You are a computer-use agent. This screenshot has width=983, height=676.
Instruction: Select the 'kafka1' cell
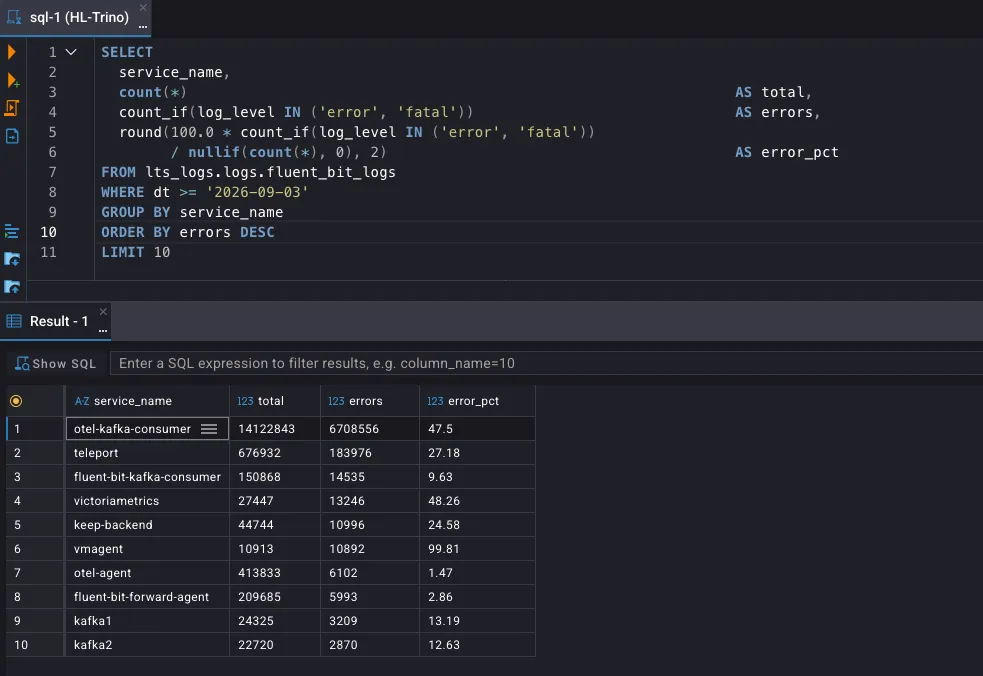[147, 621]
